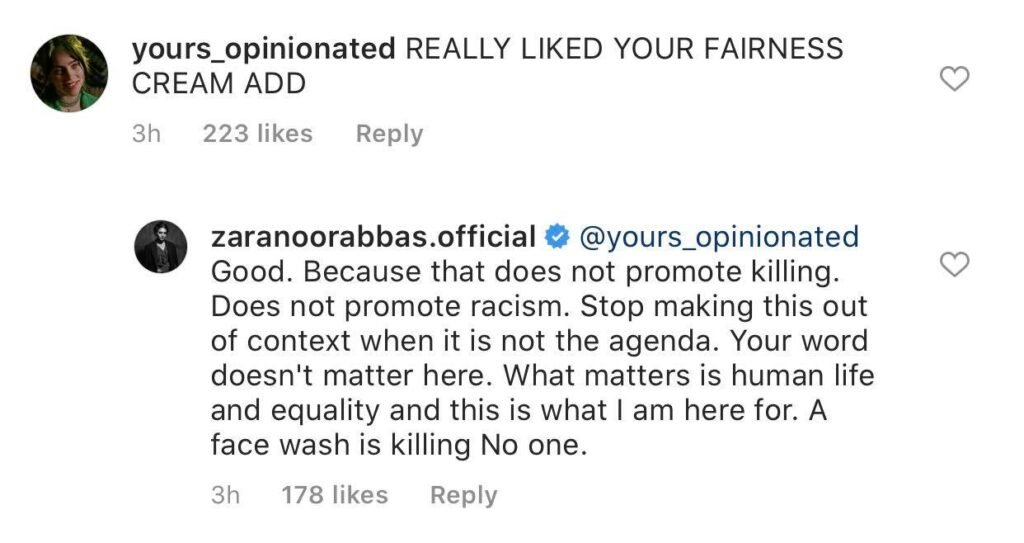Visit the yours_opinionated username profile
The image size is (1024, 543).
(x=263, y=48)
